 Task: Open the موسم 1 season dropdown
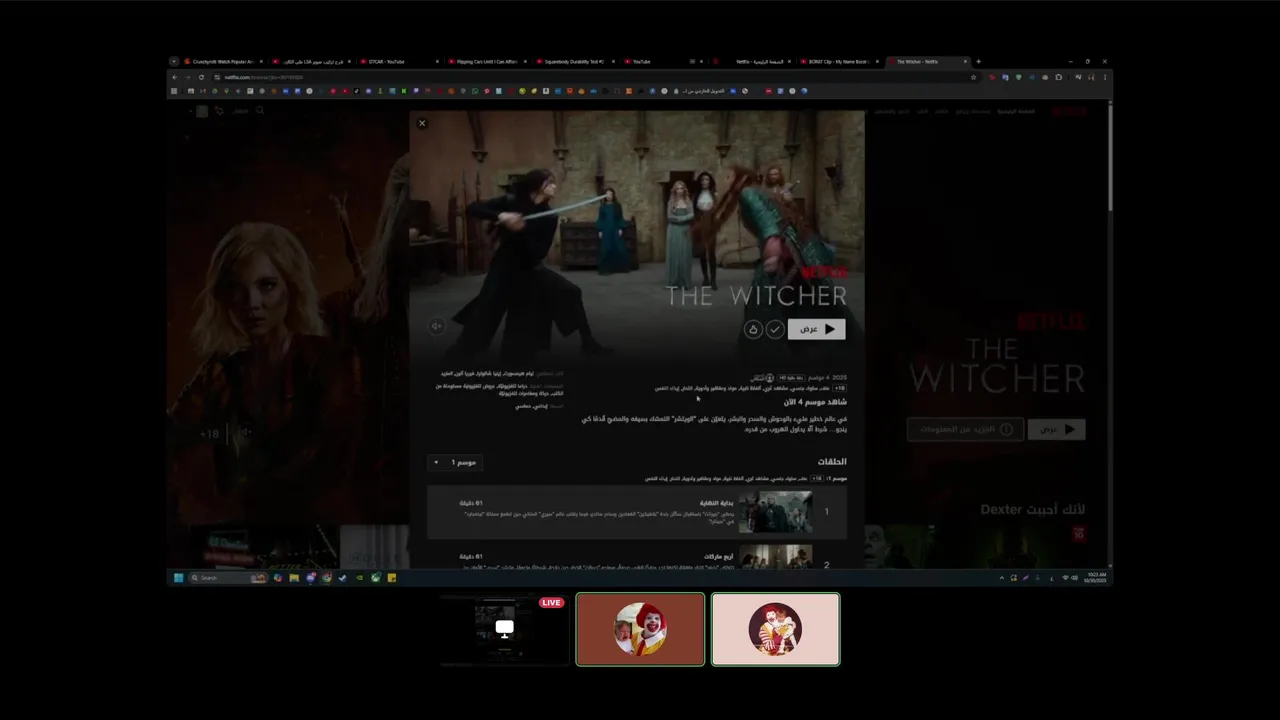[455, 462]
